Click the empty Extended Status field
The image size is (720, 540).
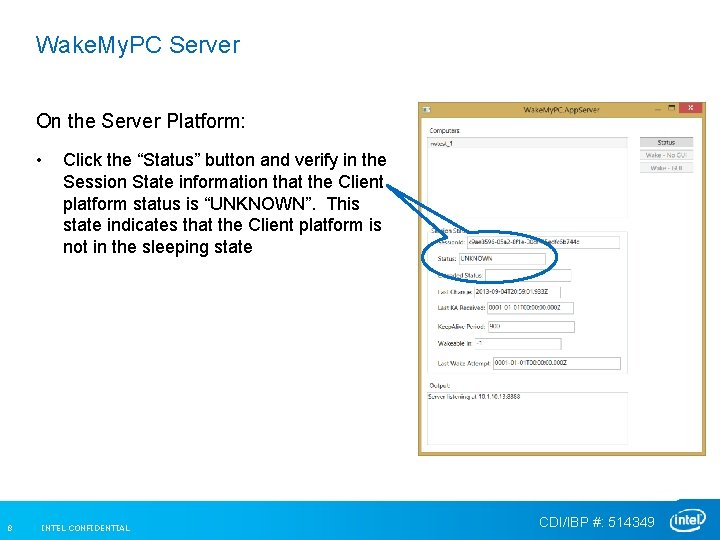coord(528,276)
